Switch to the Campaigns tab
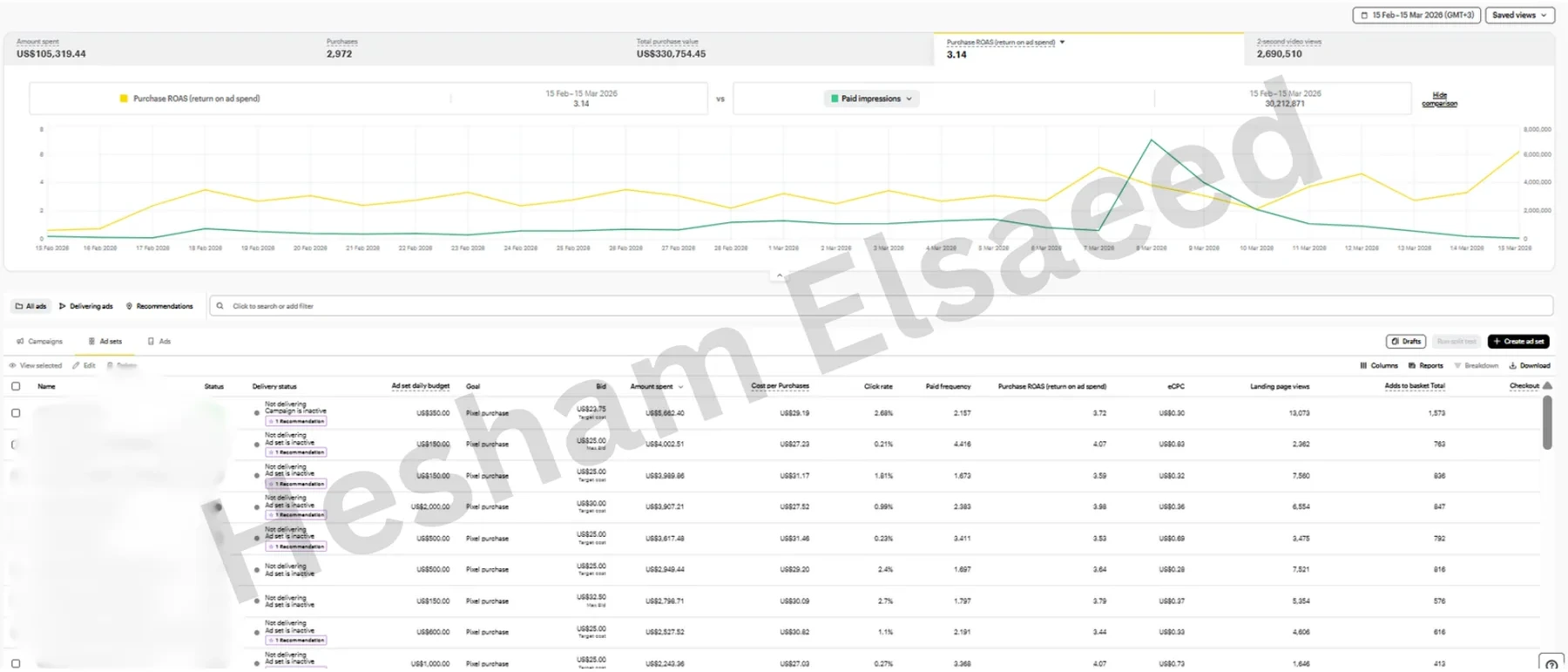Viewport: 1568px width, 672px height. click(x=40, y=342)
